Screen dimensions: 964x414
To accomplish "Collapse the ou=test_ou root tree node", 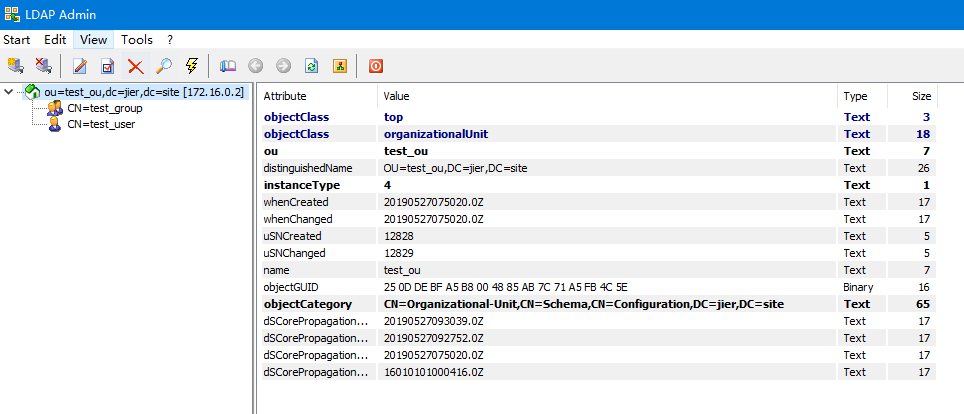I will pyautogui.click(x=8, y=92).
